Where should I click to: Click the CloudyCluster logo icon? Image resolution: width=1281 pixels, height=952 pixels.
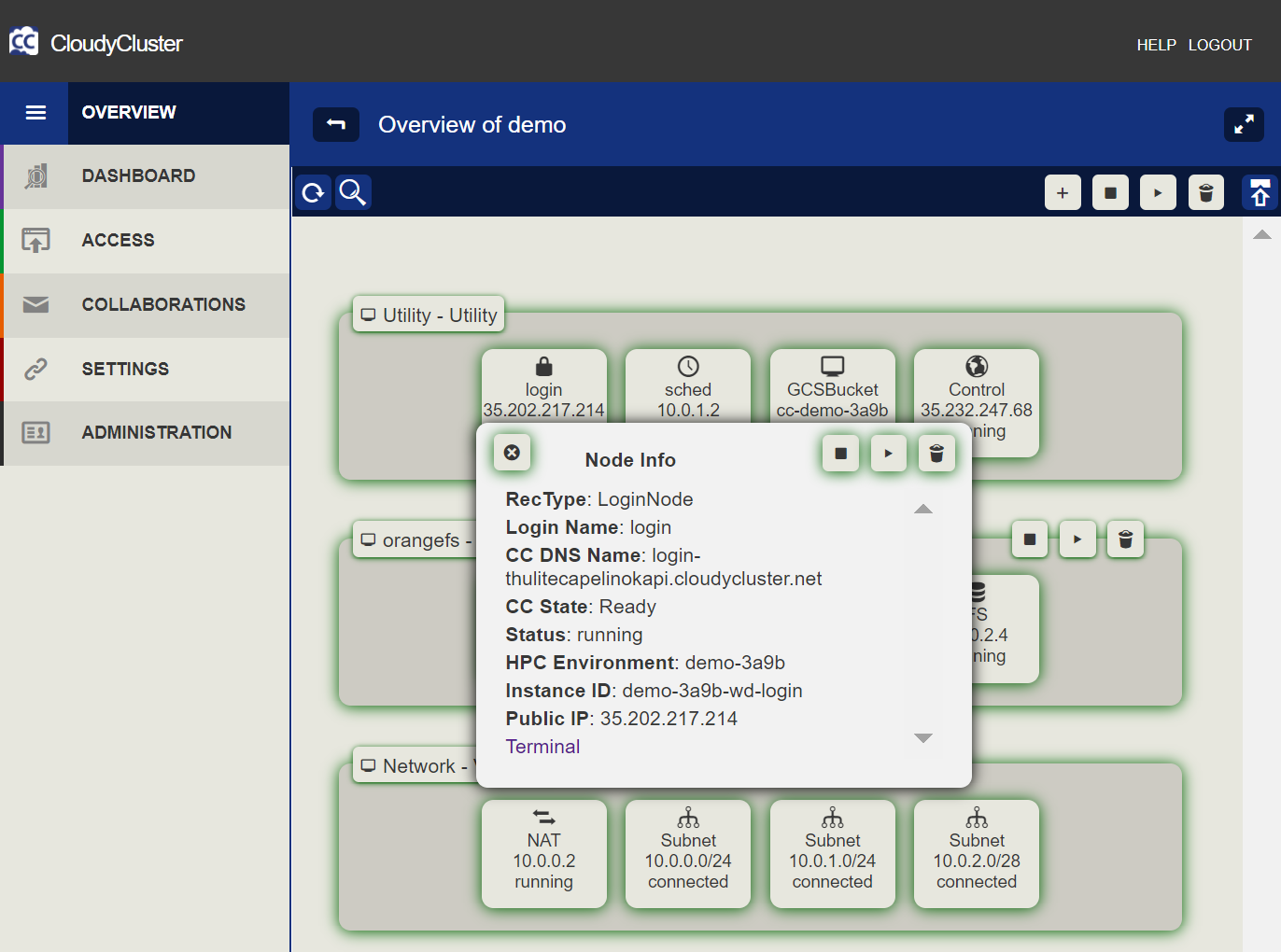tap(23, 41)
